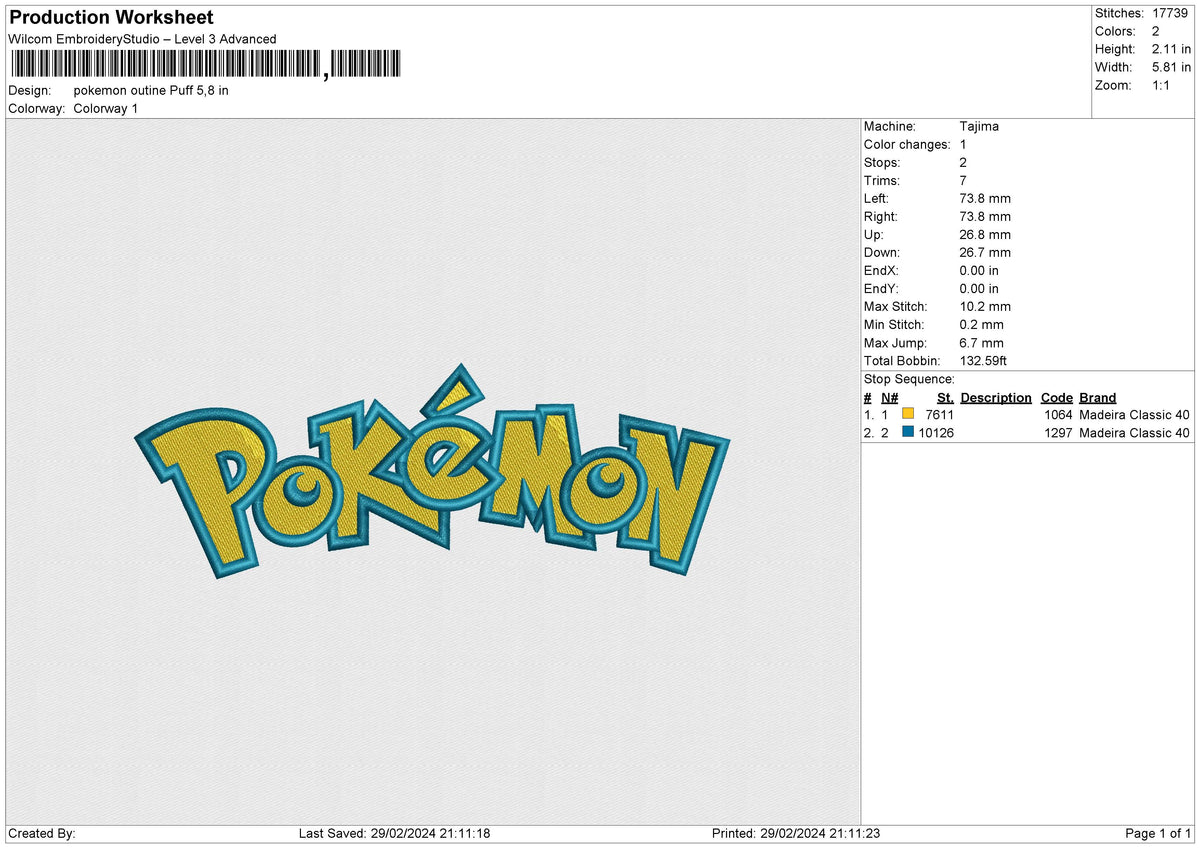Click the 'St.' column header

(x=945, y=397)
